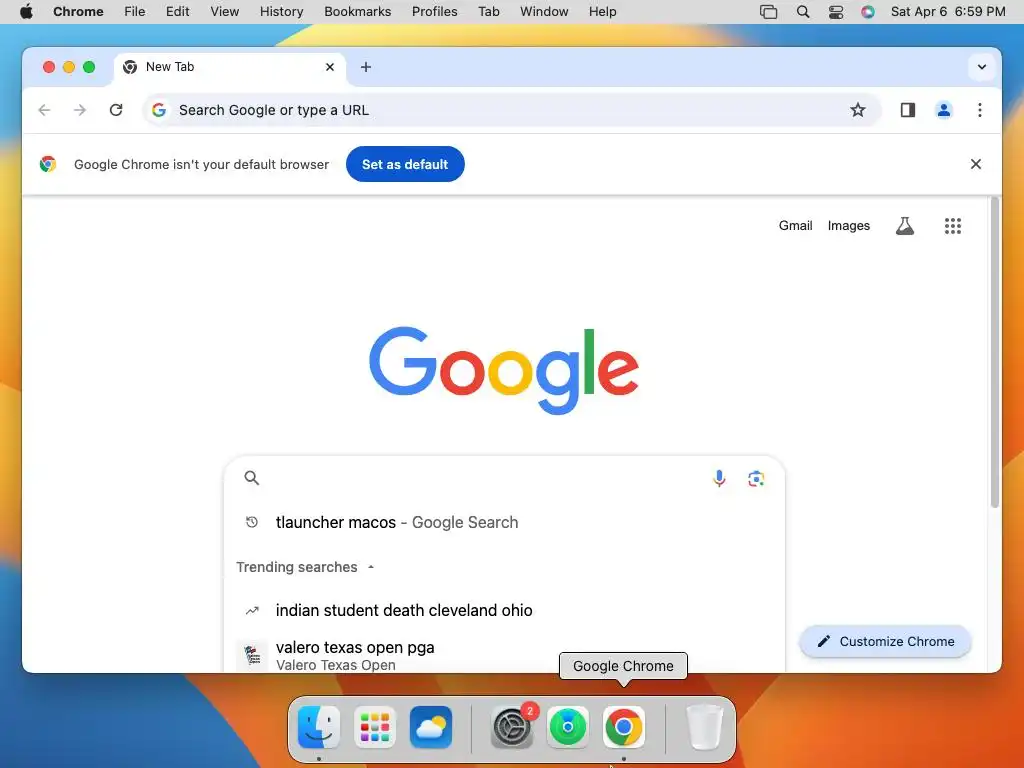Open Control Center in menu bar
The width and height of the screenshot is (1024, 768).
click(836, 12)
